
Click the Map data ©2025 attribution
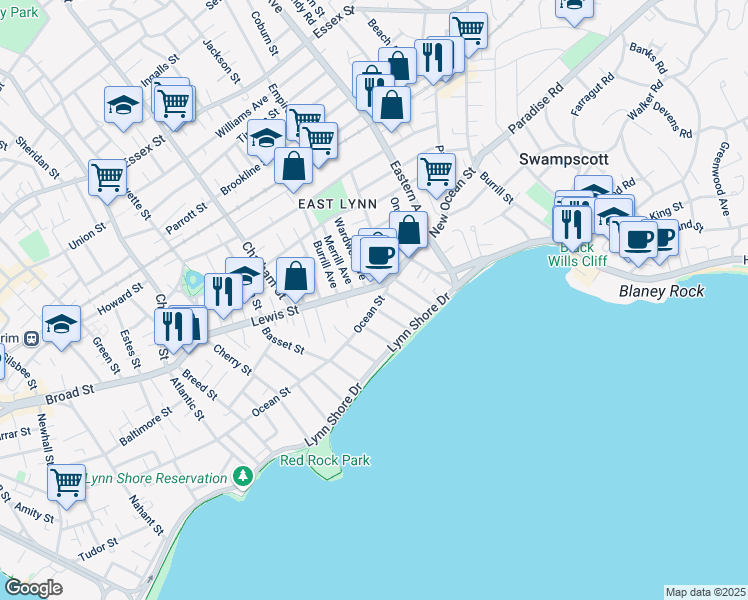705,592
